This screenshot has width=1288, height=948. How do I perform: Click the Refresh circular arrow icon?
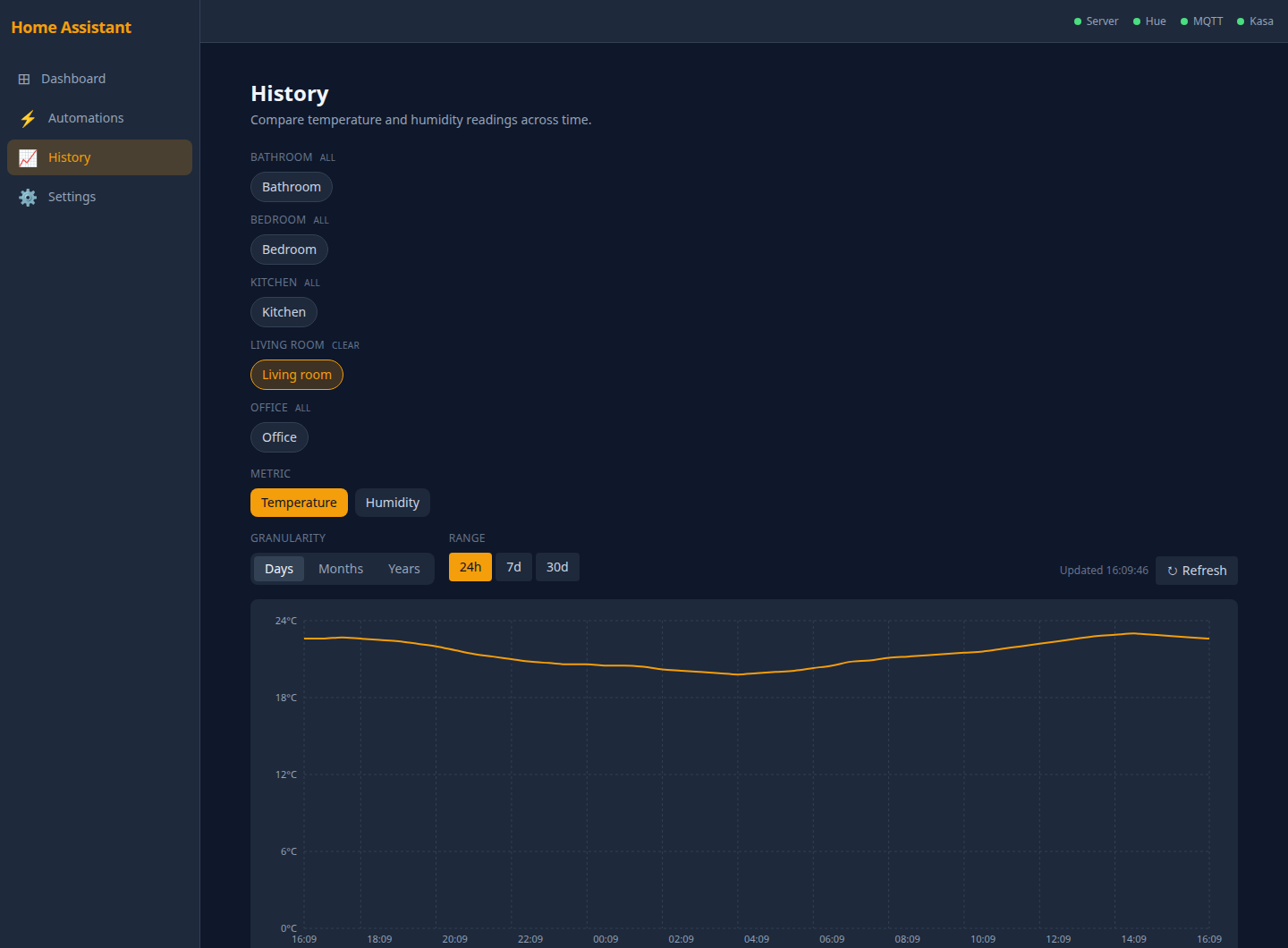[1173, 571]
